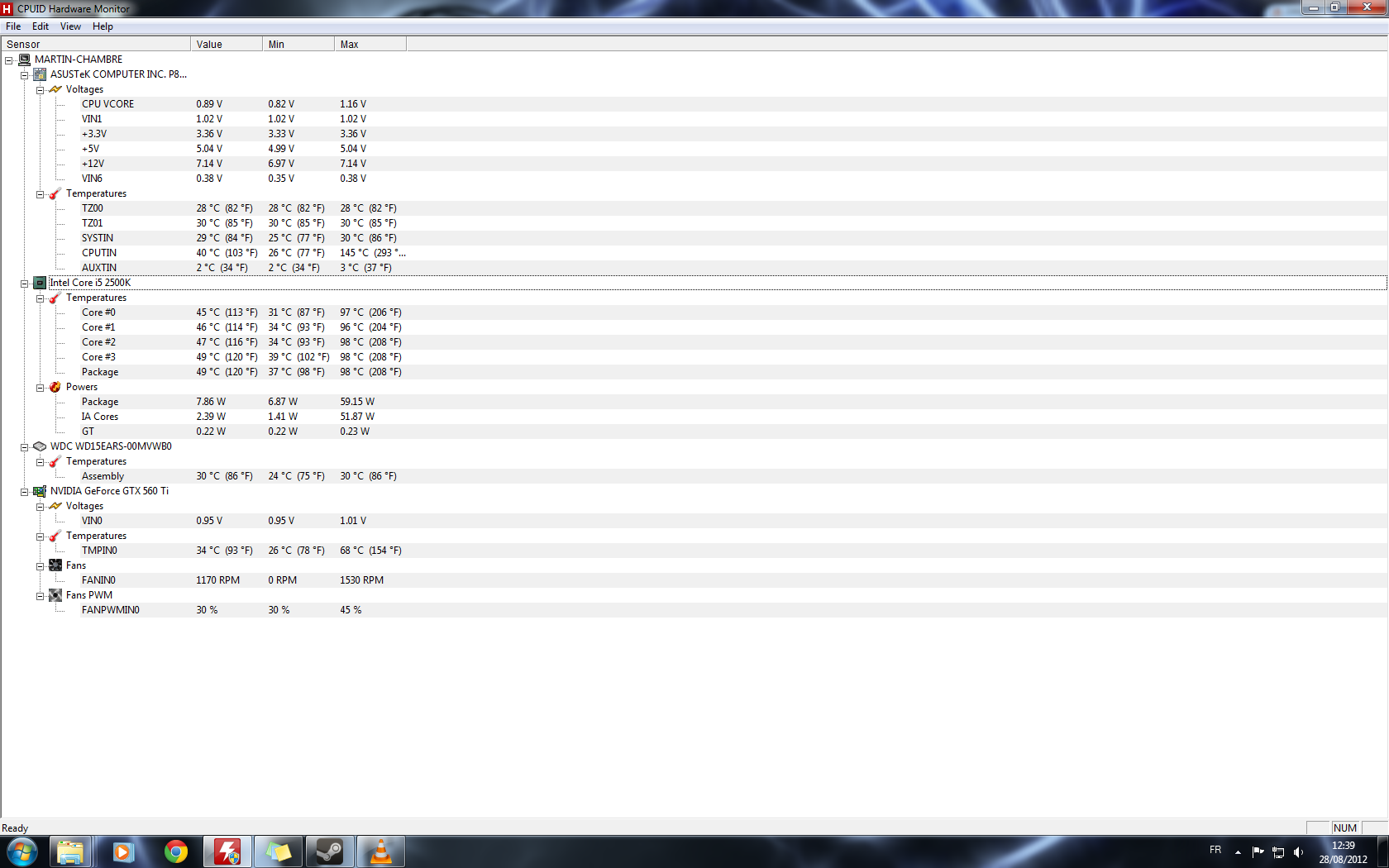Click the volume speaker tray icon

[x=1298, y=852]
